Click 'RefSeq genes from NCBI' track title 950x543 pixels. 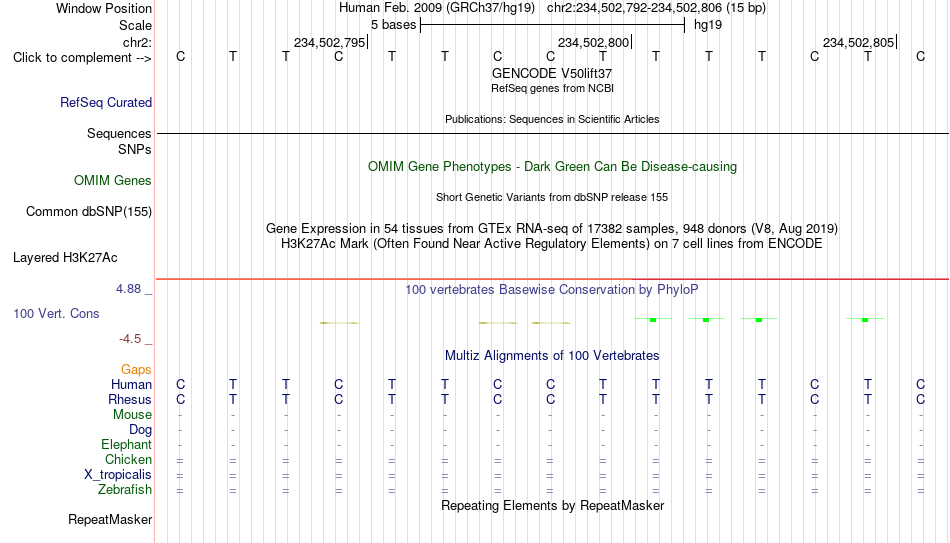552,88
